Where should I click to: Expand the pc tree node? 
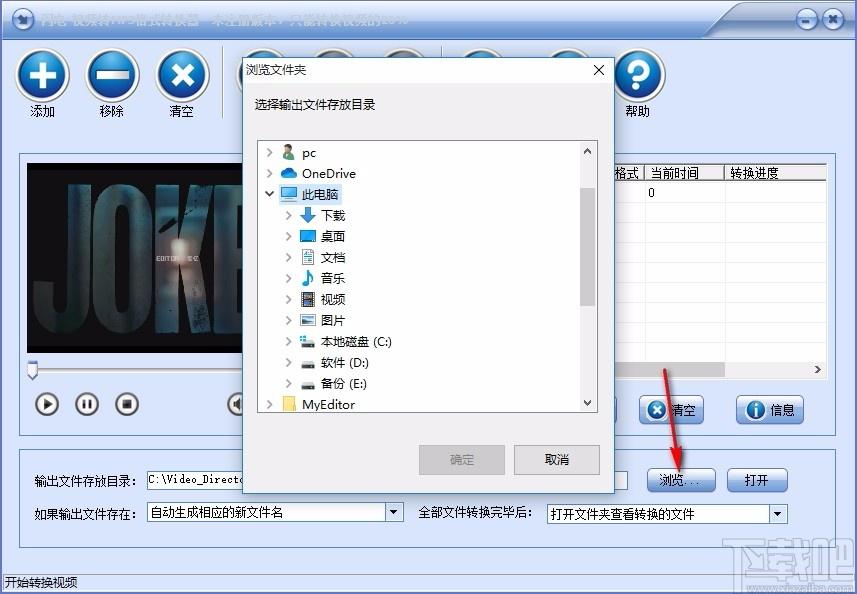click(269, 152)
